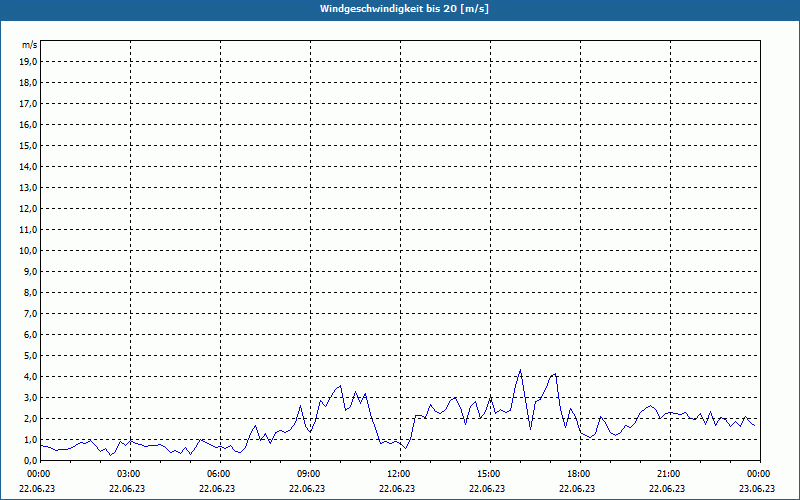Click the "18:00" time axis label

(580, 474)
